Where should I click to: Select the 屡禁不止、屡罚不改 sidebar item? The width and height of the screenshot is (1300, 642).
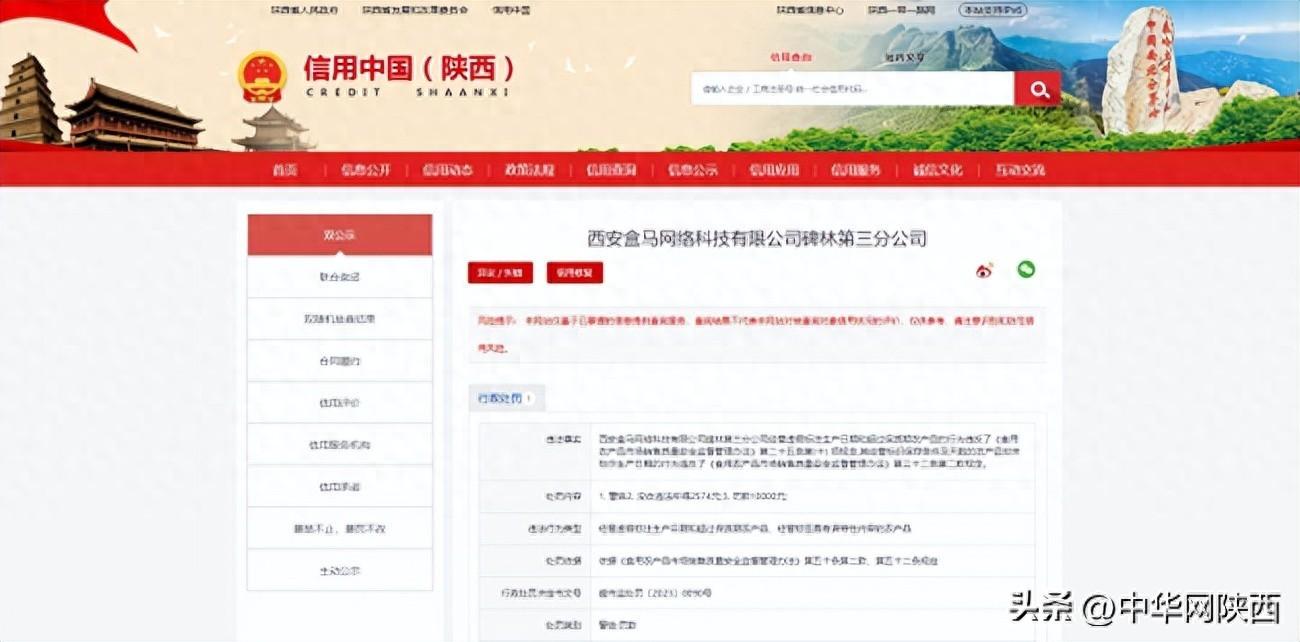(x=340, y=528)
